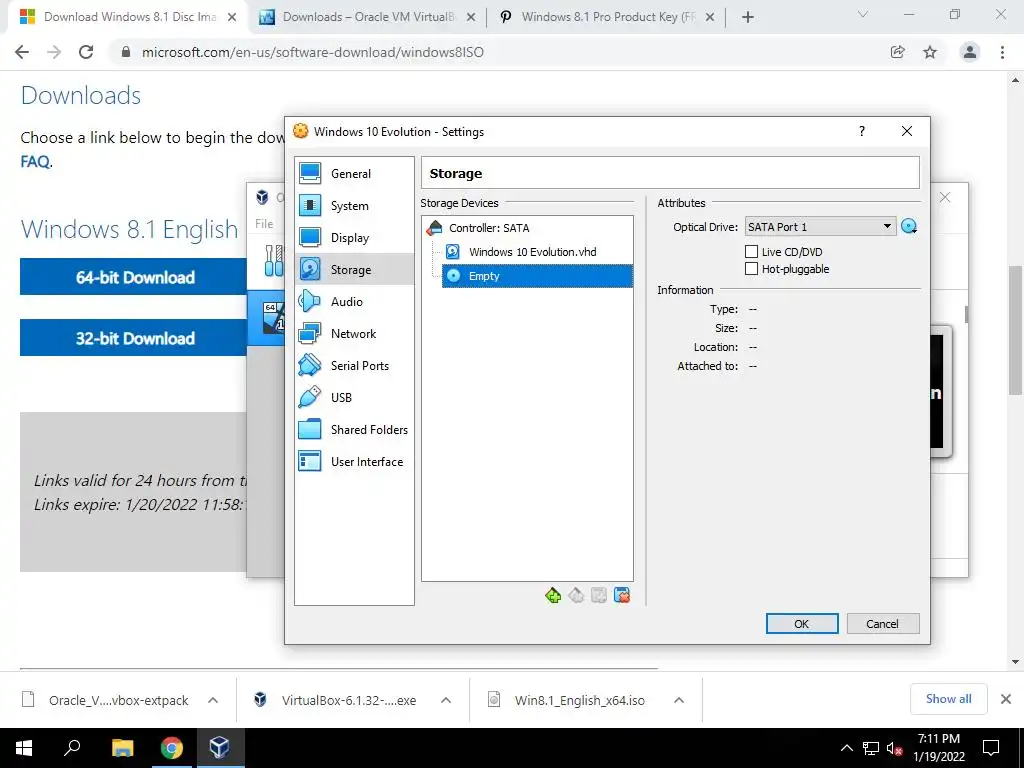Click the VirtualBox taskbar icon
The width and height of the screenshot is (1024, 768).
[x=219, y=748]
